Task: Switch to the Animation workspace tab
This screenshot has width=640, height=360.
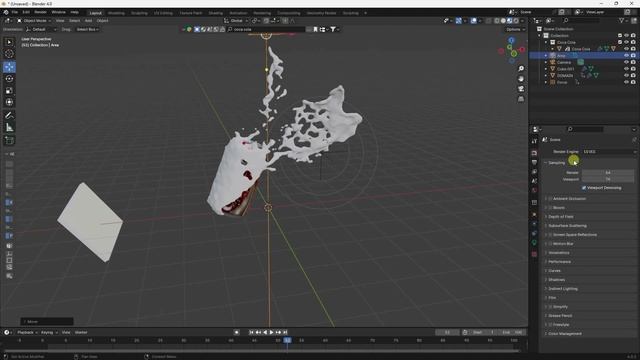Action: pyautogui.click(x=238, y=13)
